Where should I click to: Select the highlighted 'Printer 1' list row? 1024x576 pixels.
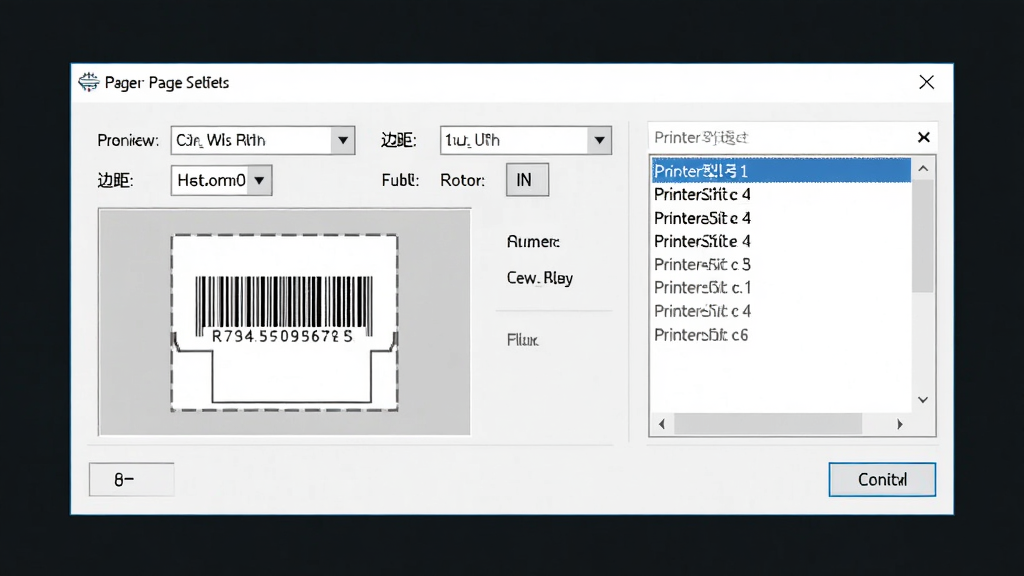781,170
